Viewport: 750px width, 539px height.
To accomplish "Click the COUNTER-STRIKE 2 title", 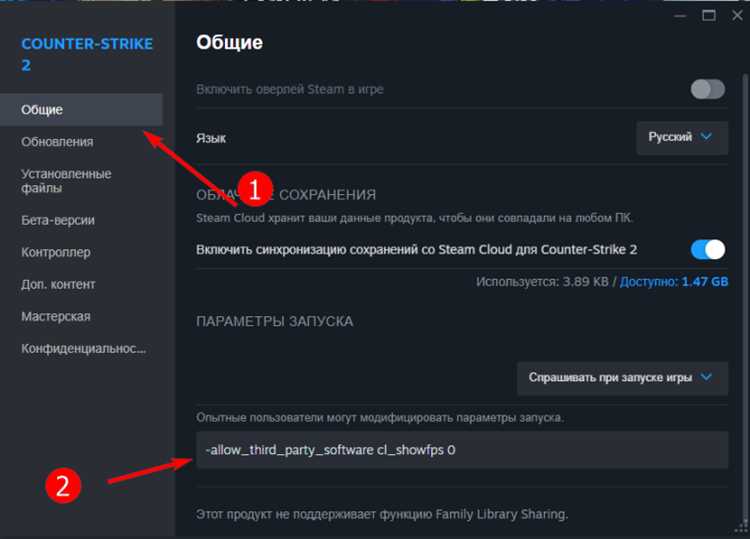I will pos(87,54).
